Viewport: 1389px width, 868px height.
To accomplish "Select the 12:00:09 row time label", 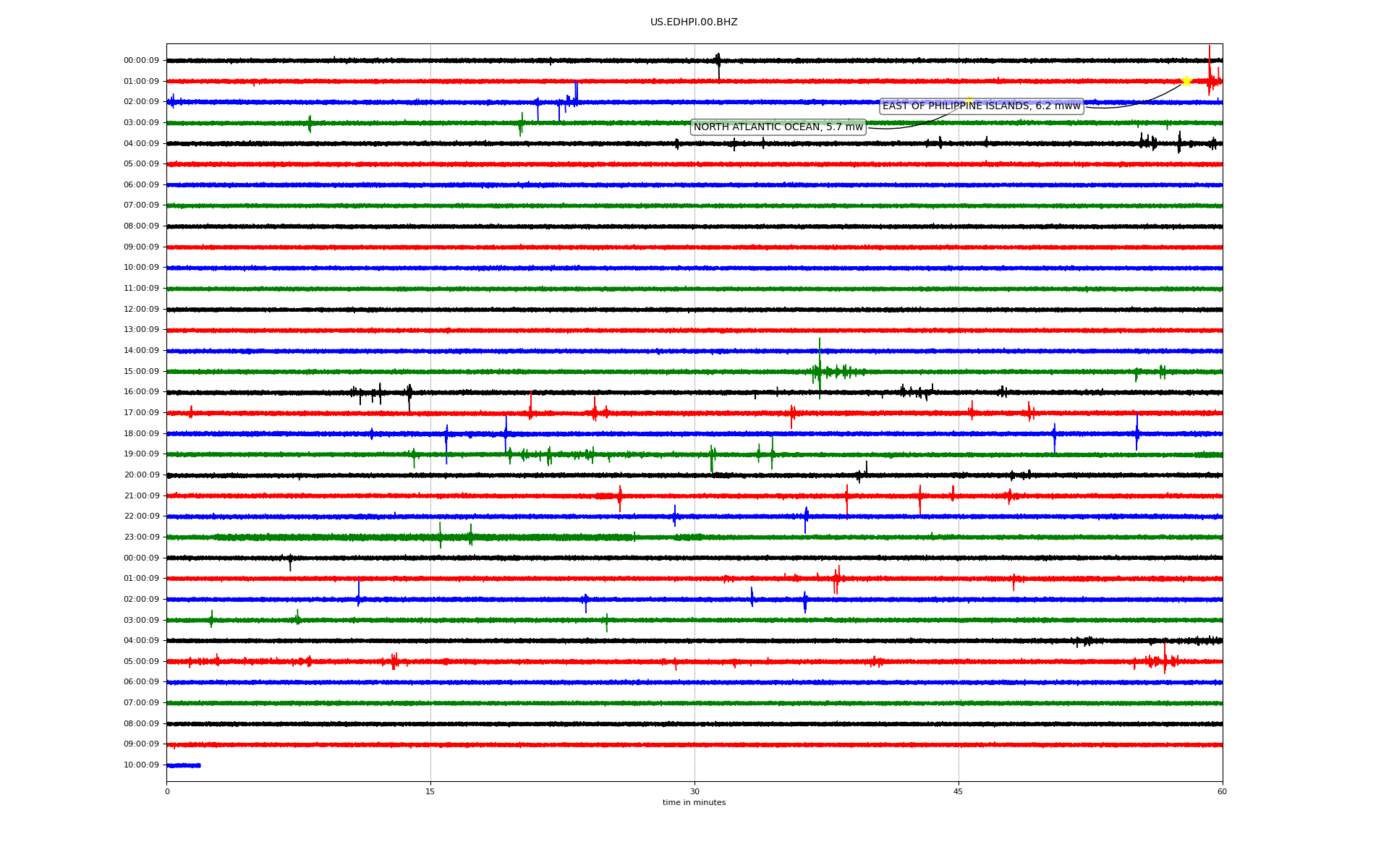I will (x=141, y=310).
